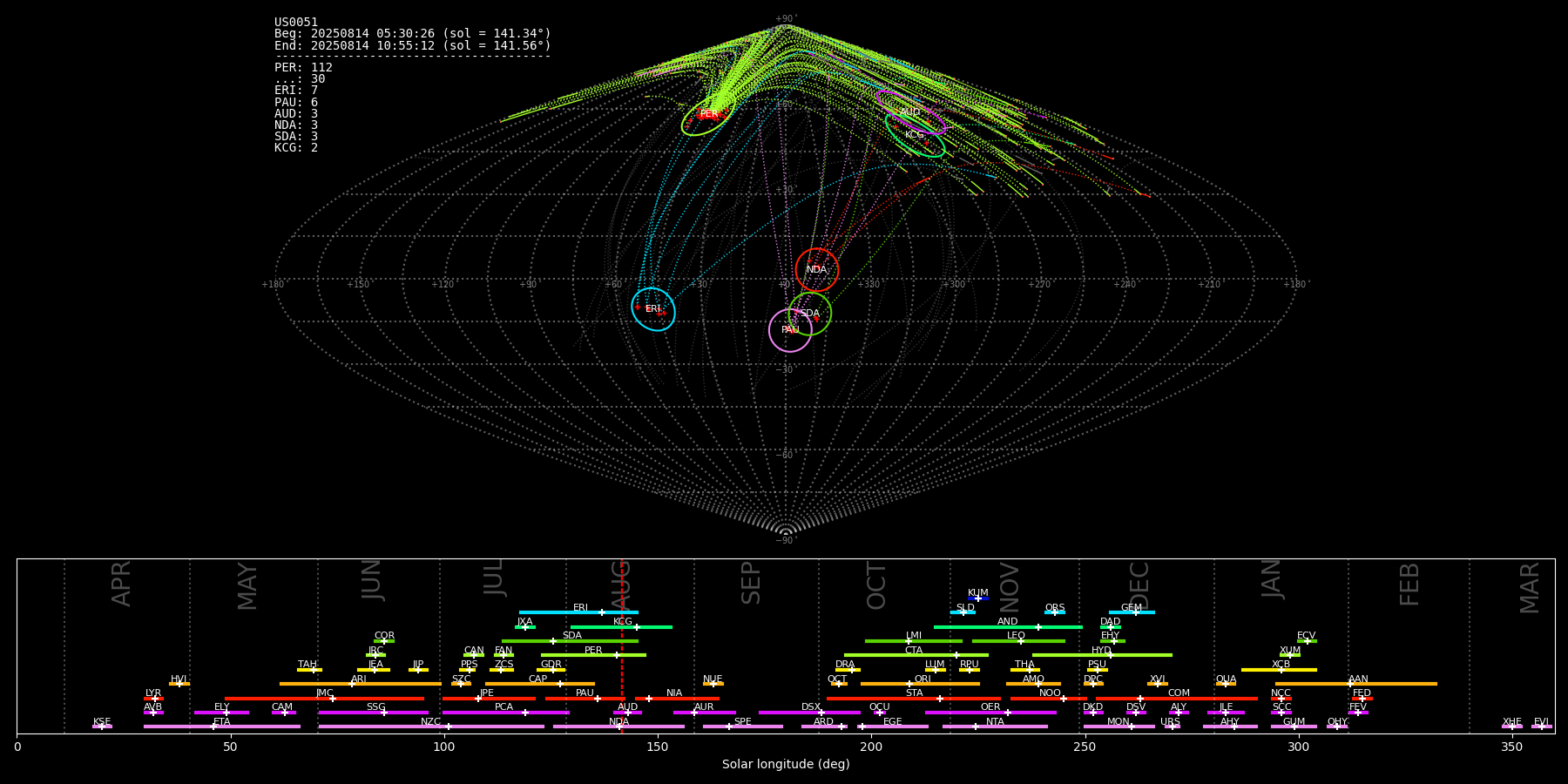
Task: Click the purple OER activity bar
Action: (x=990, y=713)
